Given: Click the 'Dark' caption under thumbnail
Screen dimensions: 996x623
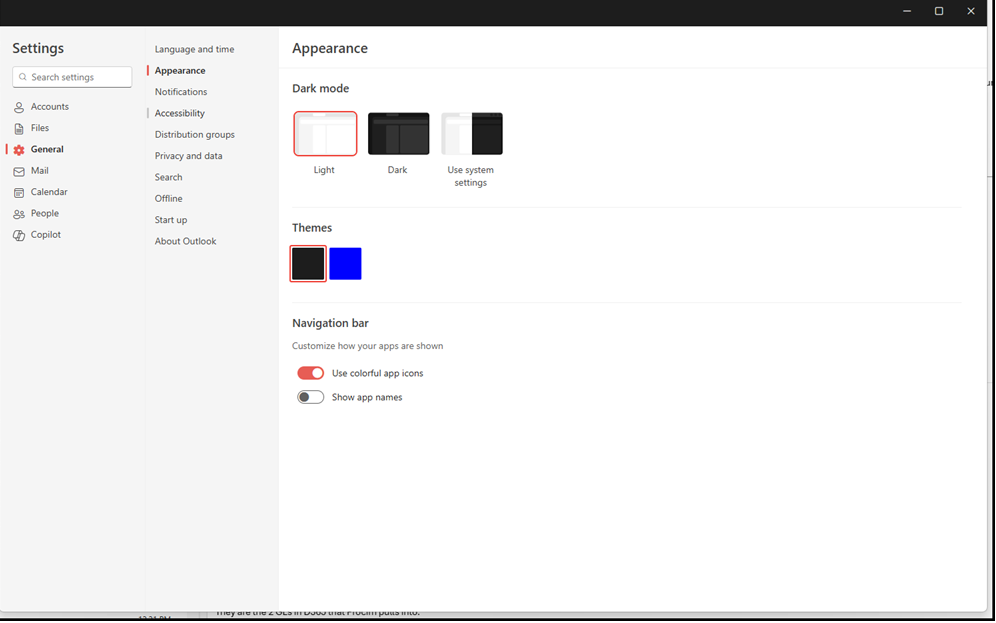Looking at the screenshot, I should point(398,170).
